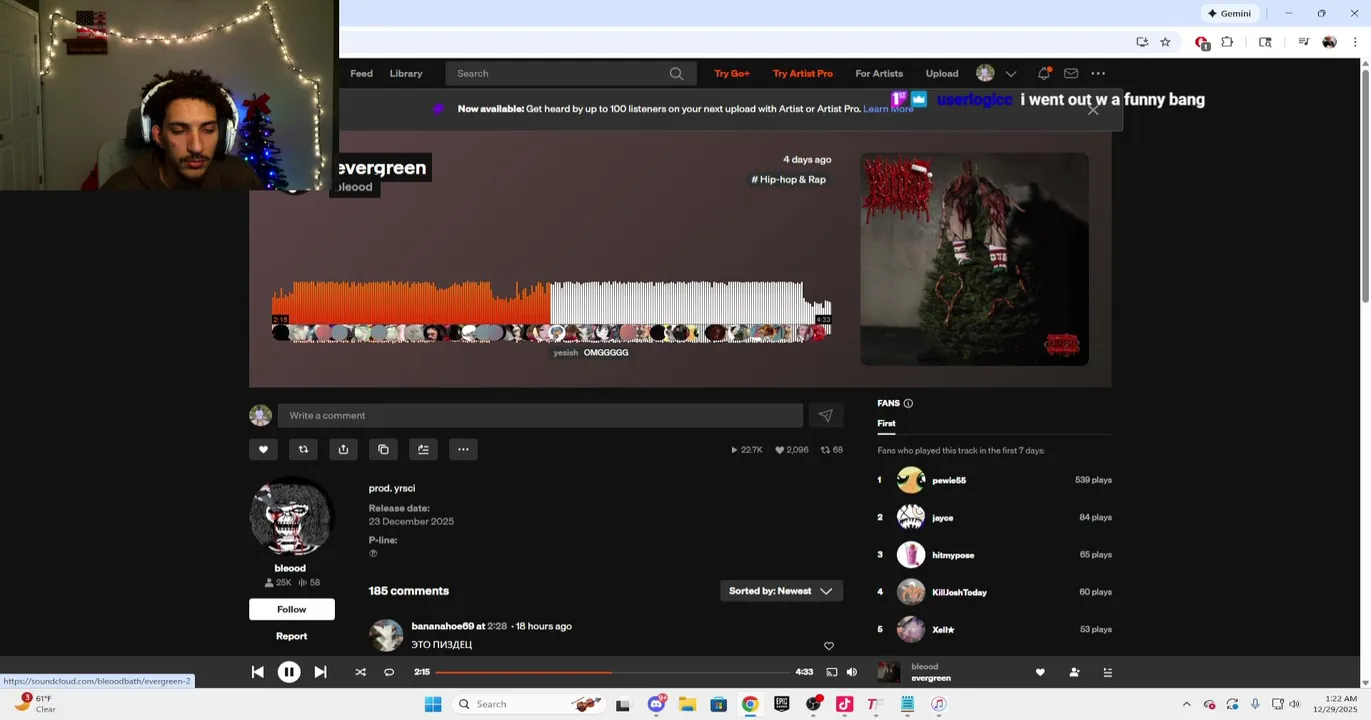Open bleood's profile avatar
This screenshot has height=720, width=1371.
click(291, 517)
